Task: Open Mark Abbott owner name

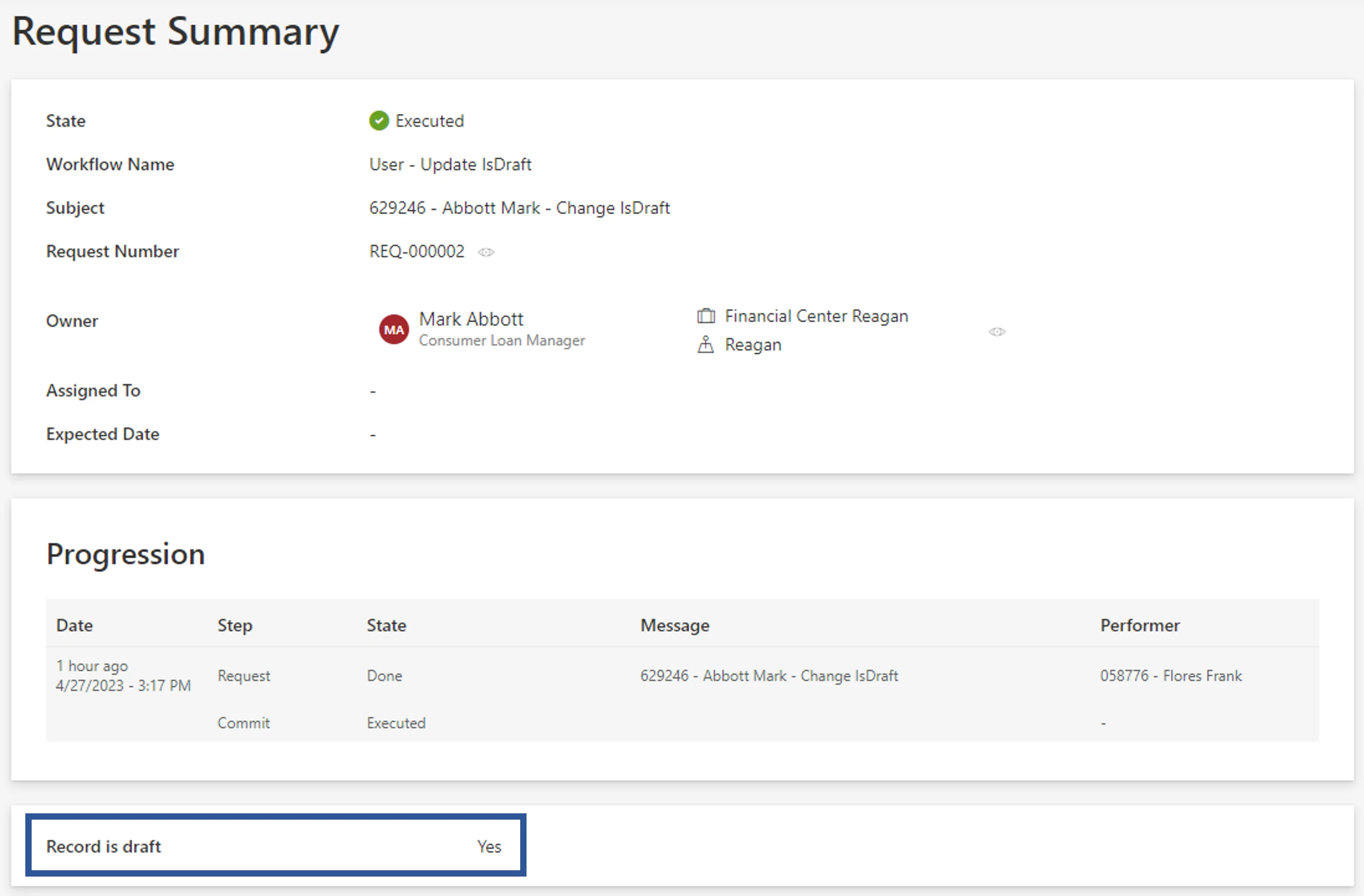Action: click(471, 319)
